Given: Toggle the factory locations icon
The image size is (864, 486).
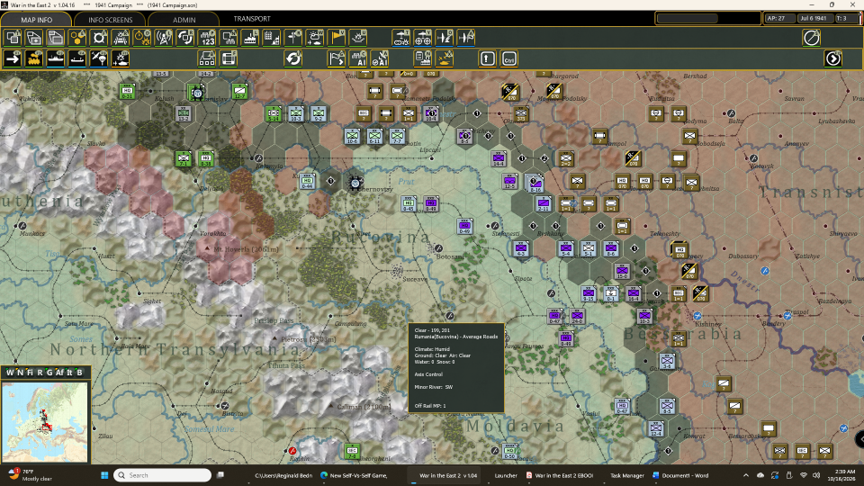Looking at the screenshot, I should pyautogui.click(x=250, y=38).
